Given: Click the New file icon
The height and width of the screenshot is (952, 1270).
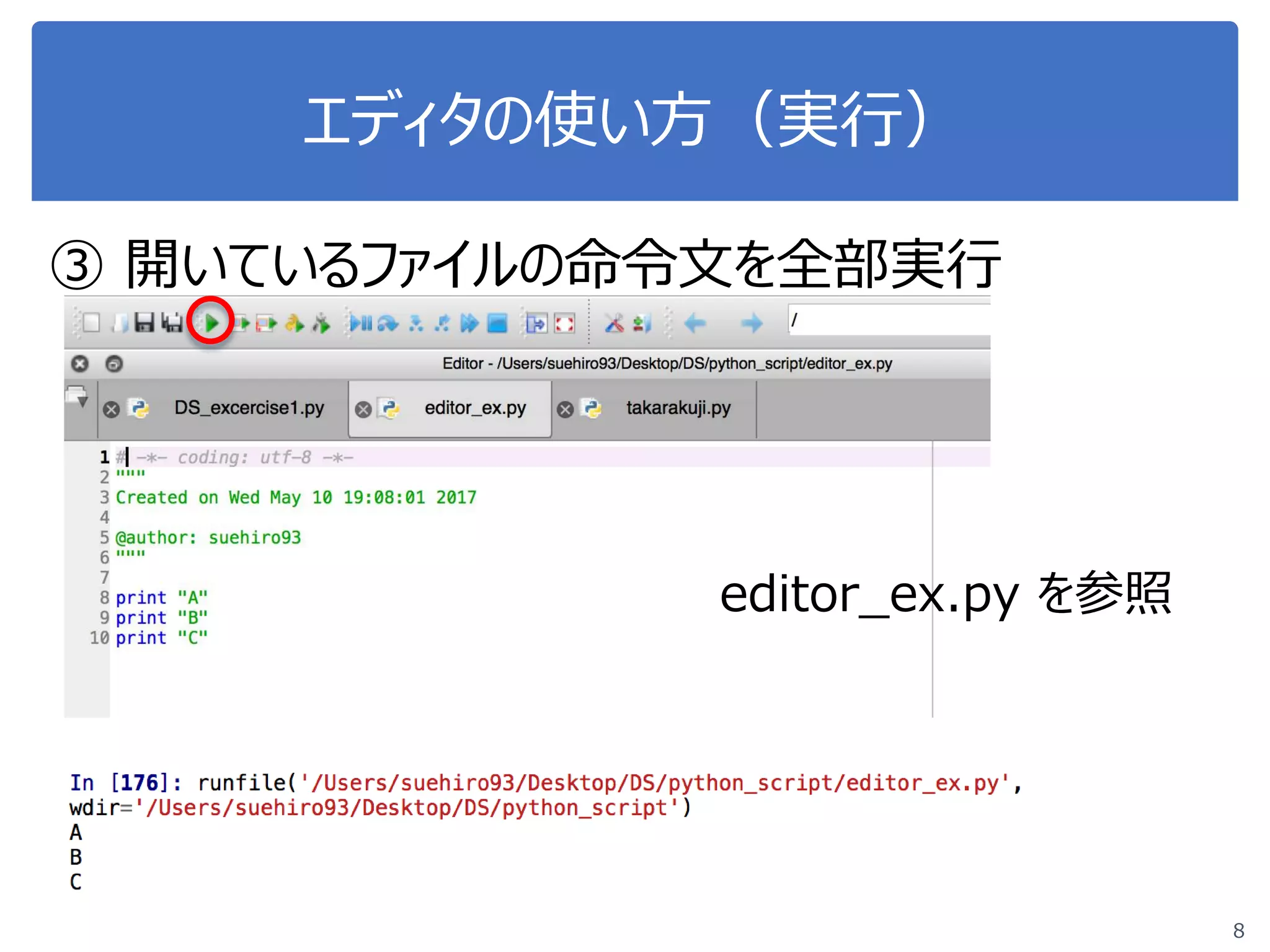Looking at the screenshot, I should point(91,323).
